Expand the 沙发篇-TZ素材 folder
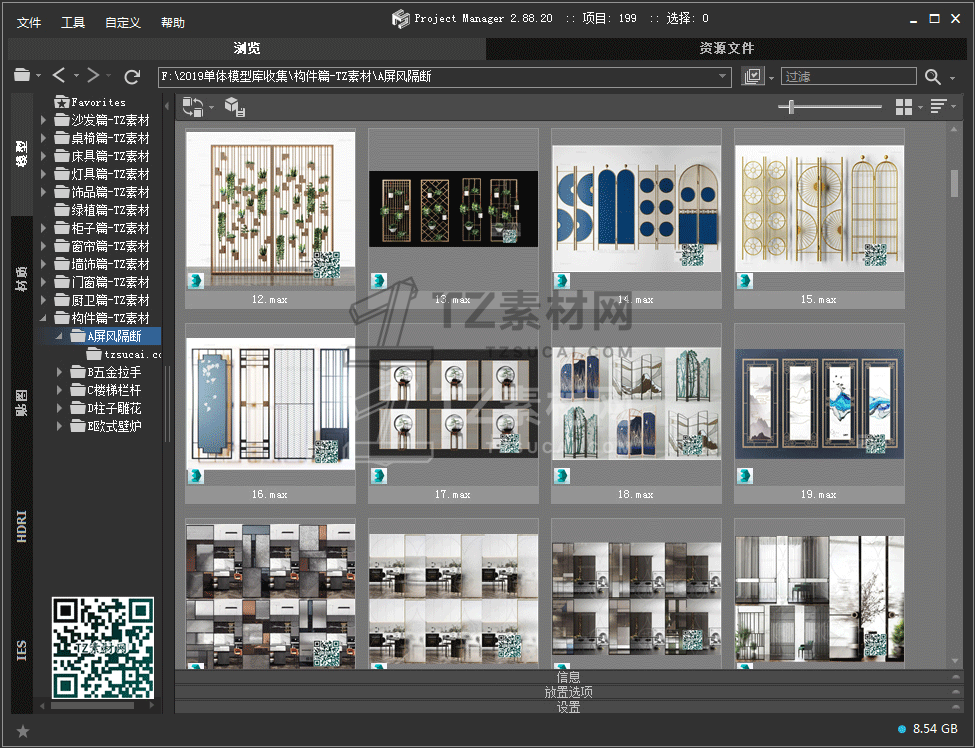Screen dimensions: 975x748 tap(44, 120)
